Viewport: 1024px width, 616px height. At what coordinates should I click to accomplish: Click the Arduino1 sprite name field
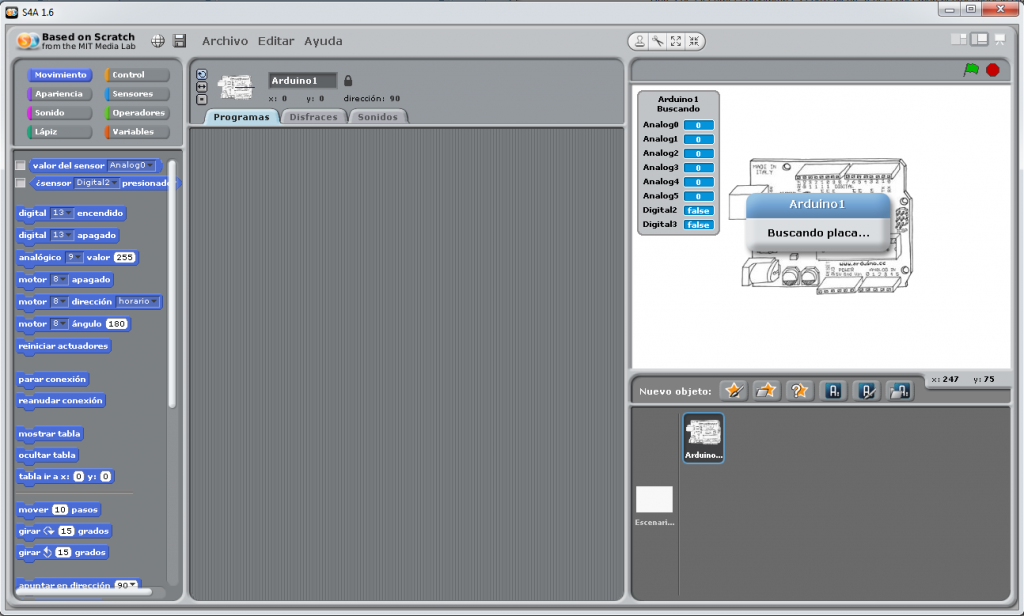[302, 81]
